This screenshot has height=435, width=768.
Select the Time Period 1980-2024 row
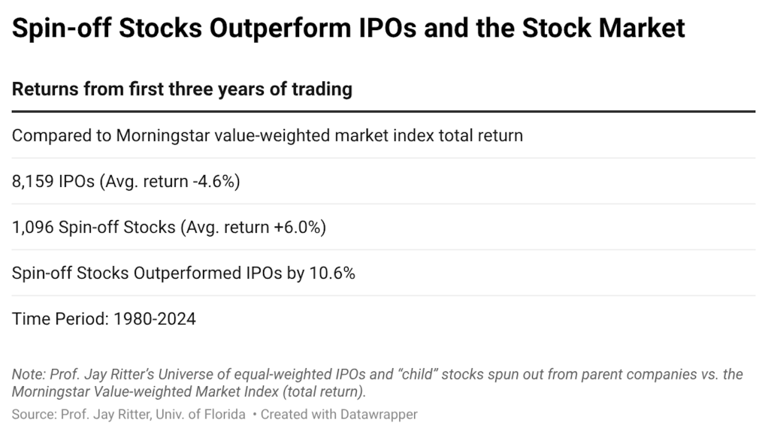pos(384,319)
